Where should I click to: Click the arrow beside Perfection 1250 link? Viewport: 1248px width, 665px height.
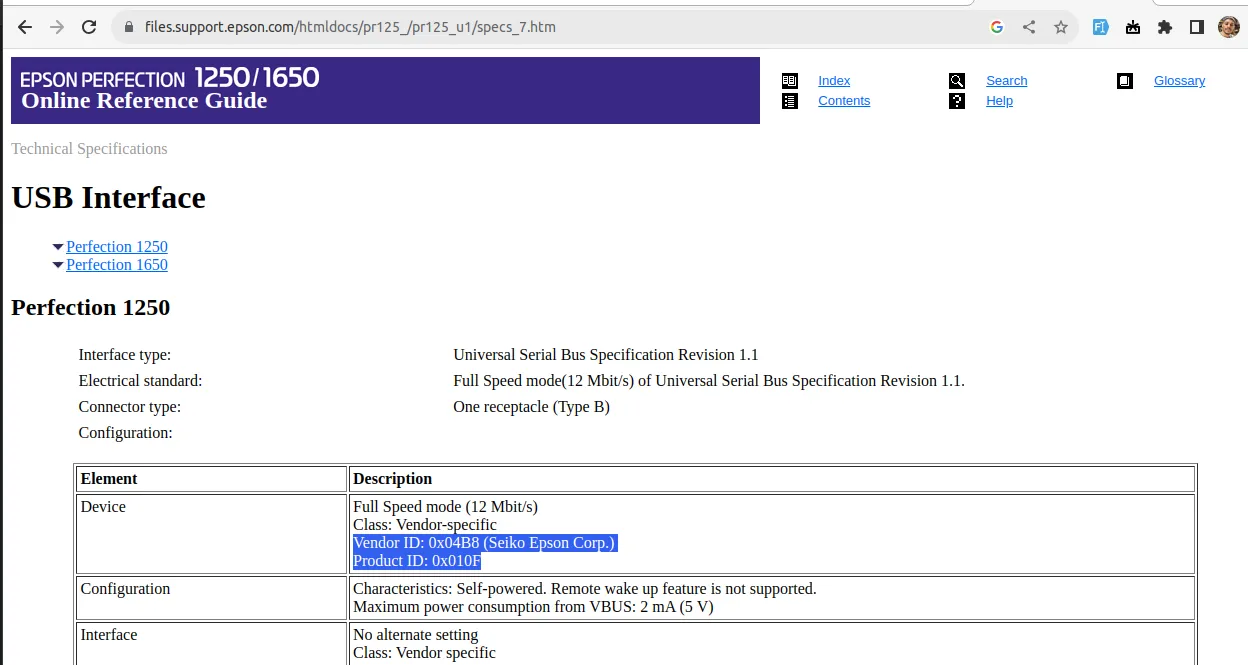pyautogui.click(x=58, y=247)
